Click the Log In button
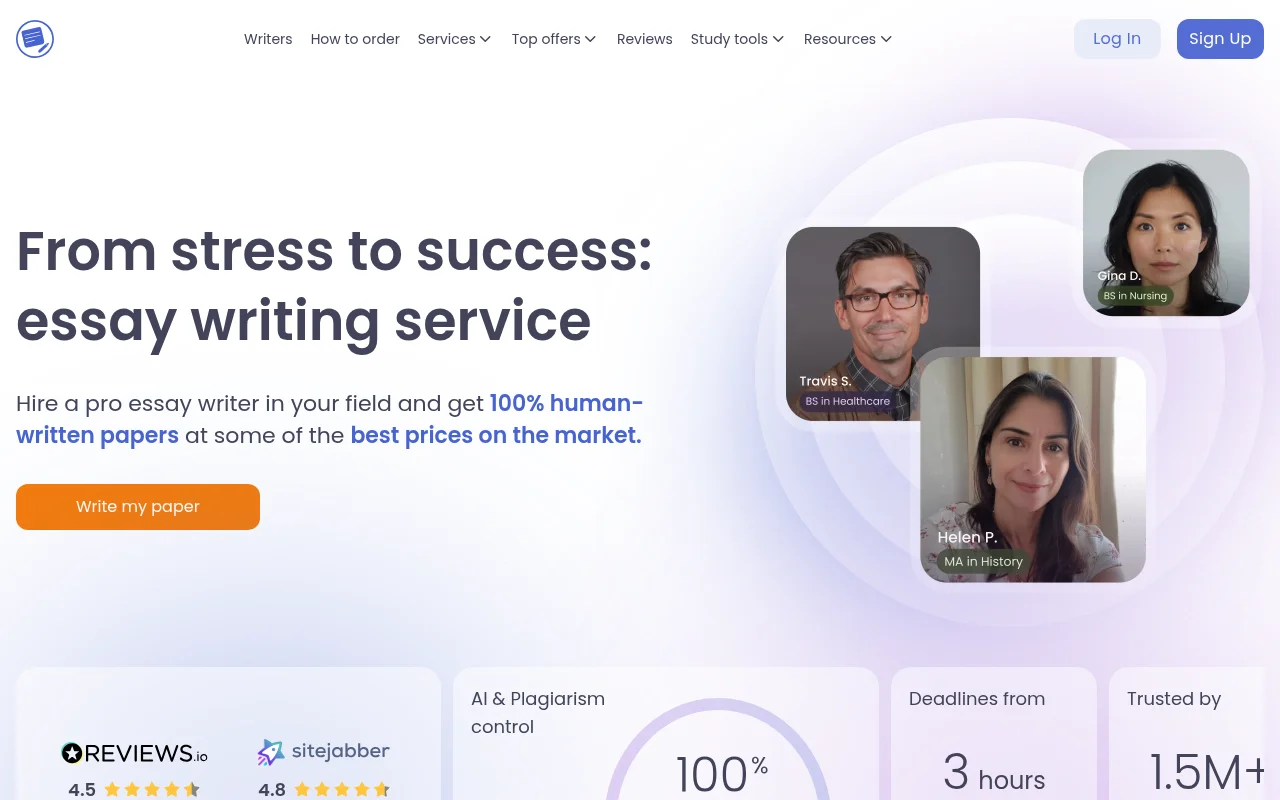Screen dimensions: 1280x800 click(x=1117, y=39)
